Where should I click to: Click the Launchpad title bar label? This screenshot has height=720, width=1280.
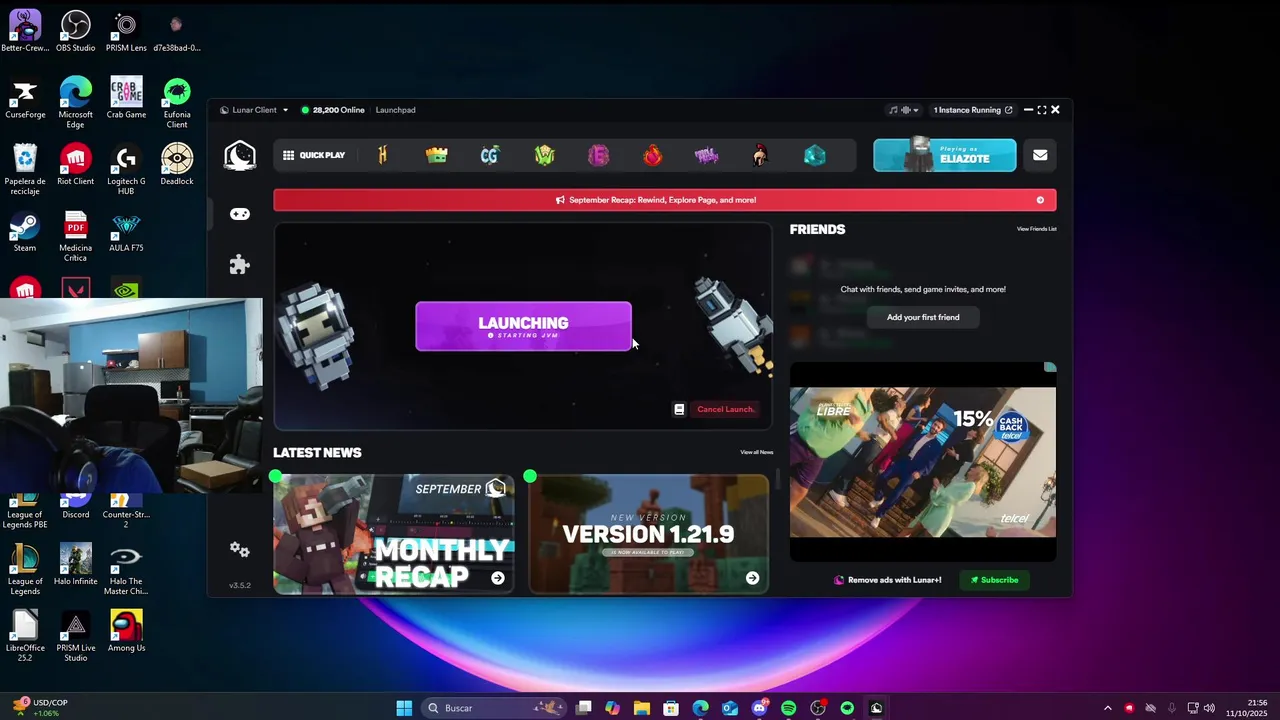[395, 110]
